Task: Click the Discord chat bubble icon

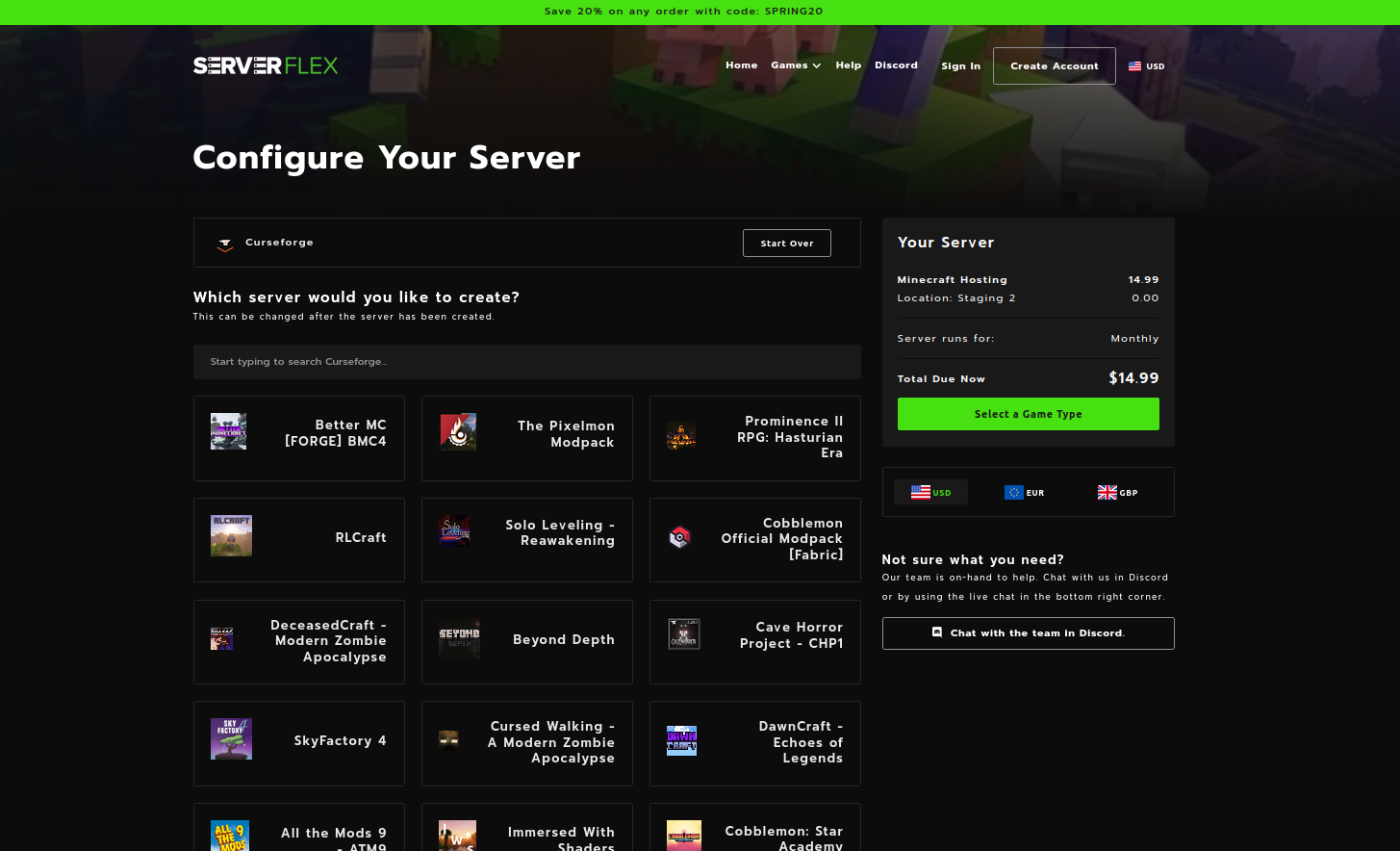Action: [x=937, y=632]
